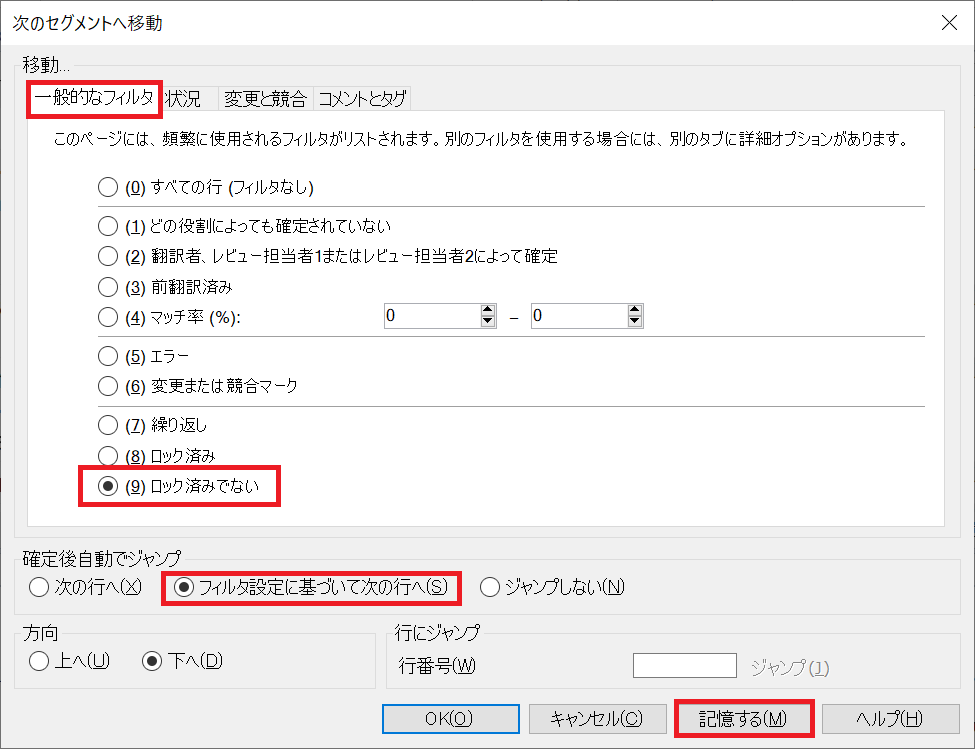This screenshot has height=749, width=975.
Task: Close the 次のセグメントへ移動 dialog
Action: point(947,22)
